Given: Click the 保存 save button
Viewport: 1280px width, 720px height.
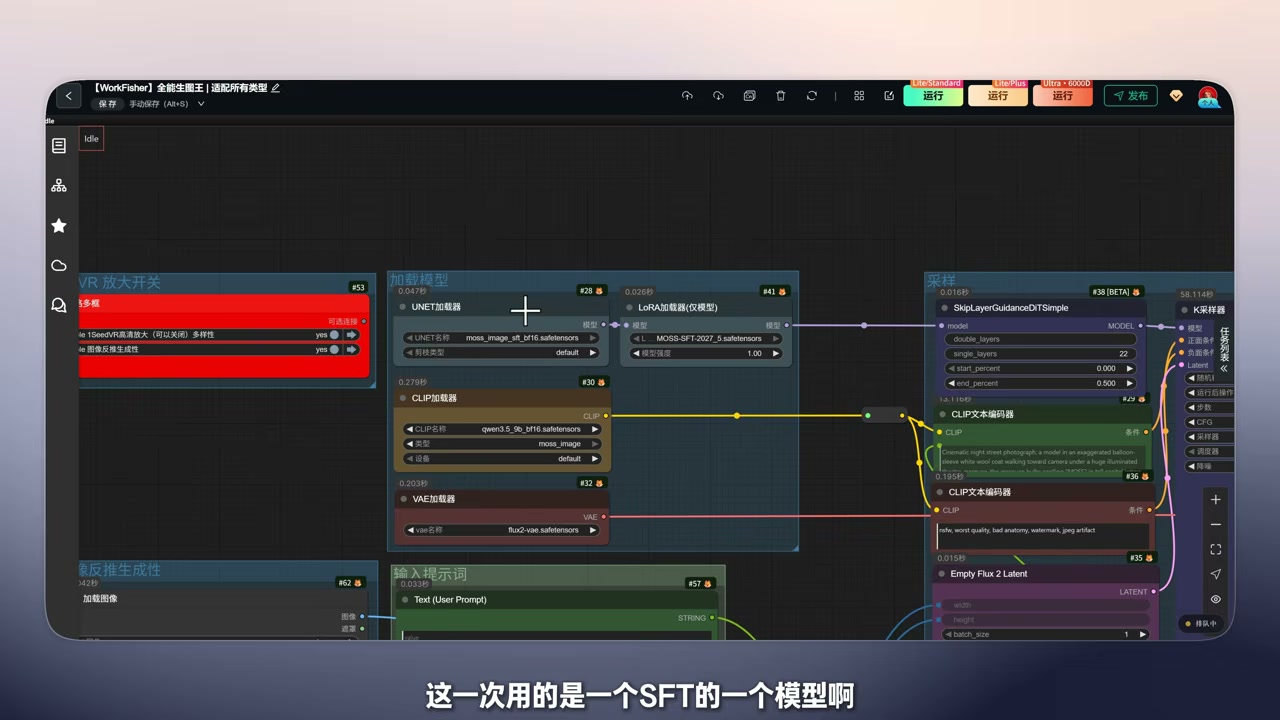Looking at the screenshot, I should [x=107, y=104].
